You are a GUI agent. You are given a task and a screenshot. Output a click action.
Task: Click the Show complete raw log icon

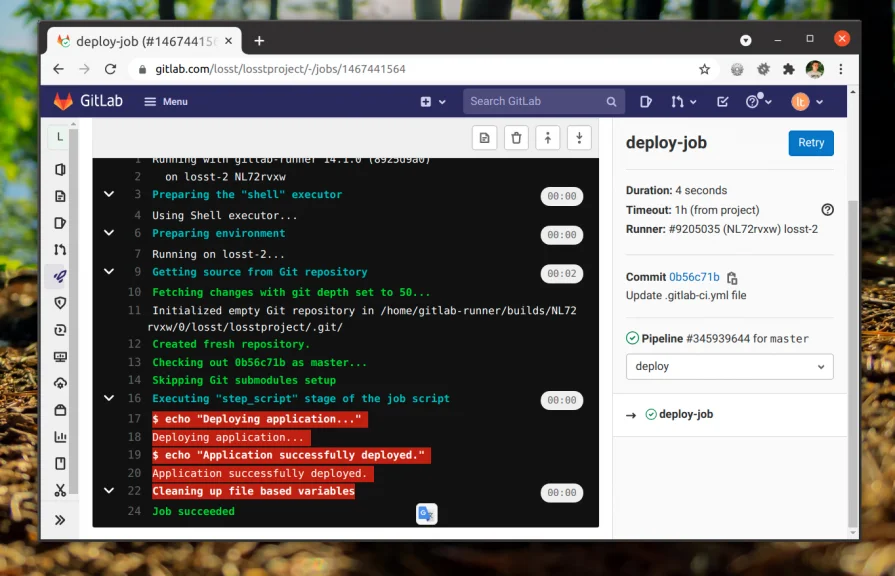[x=484, y=137]
